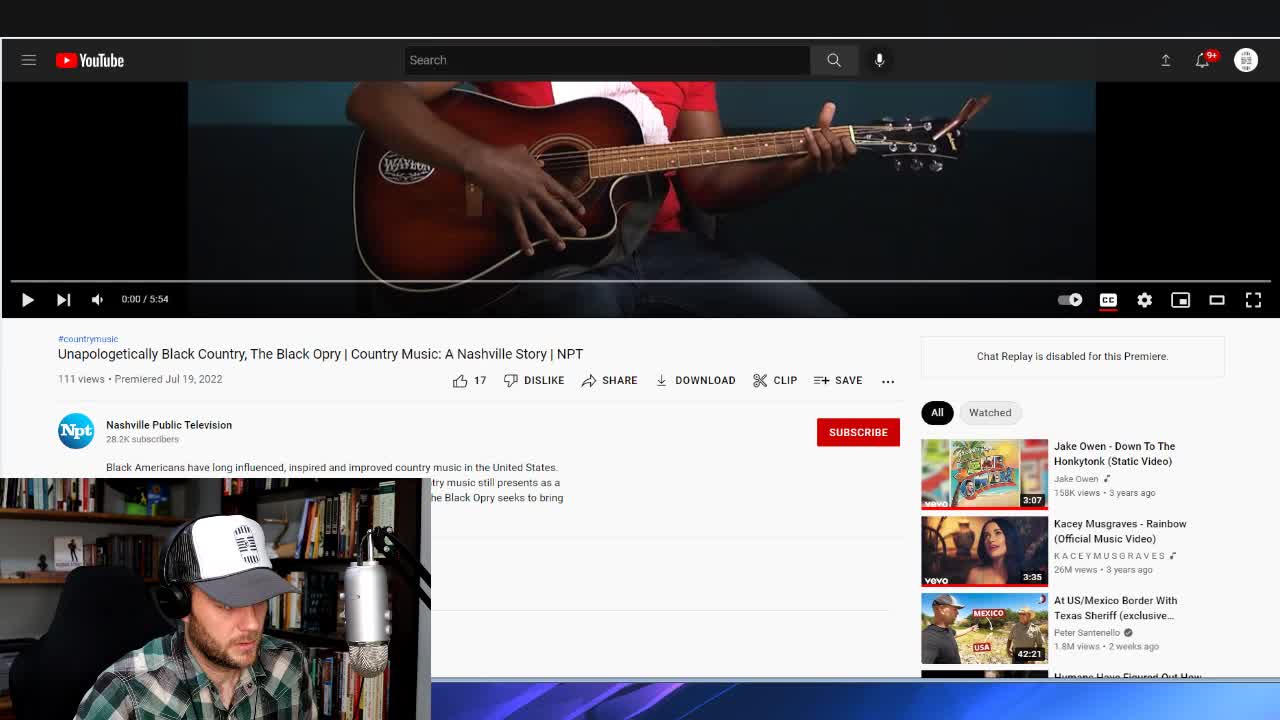Click the 28.2K subscribers text
The image size is (1280, 720).
click(x=142, y=439)
